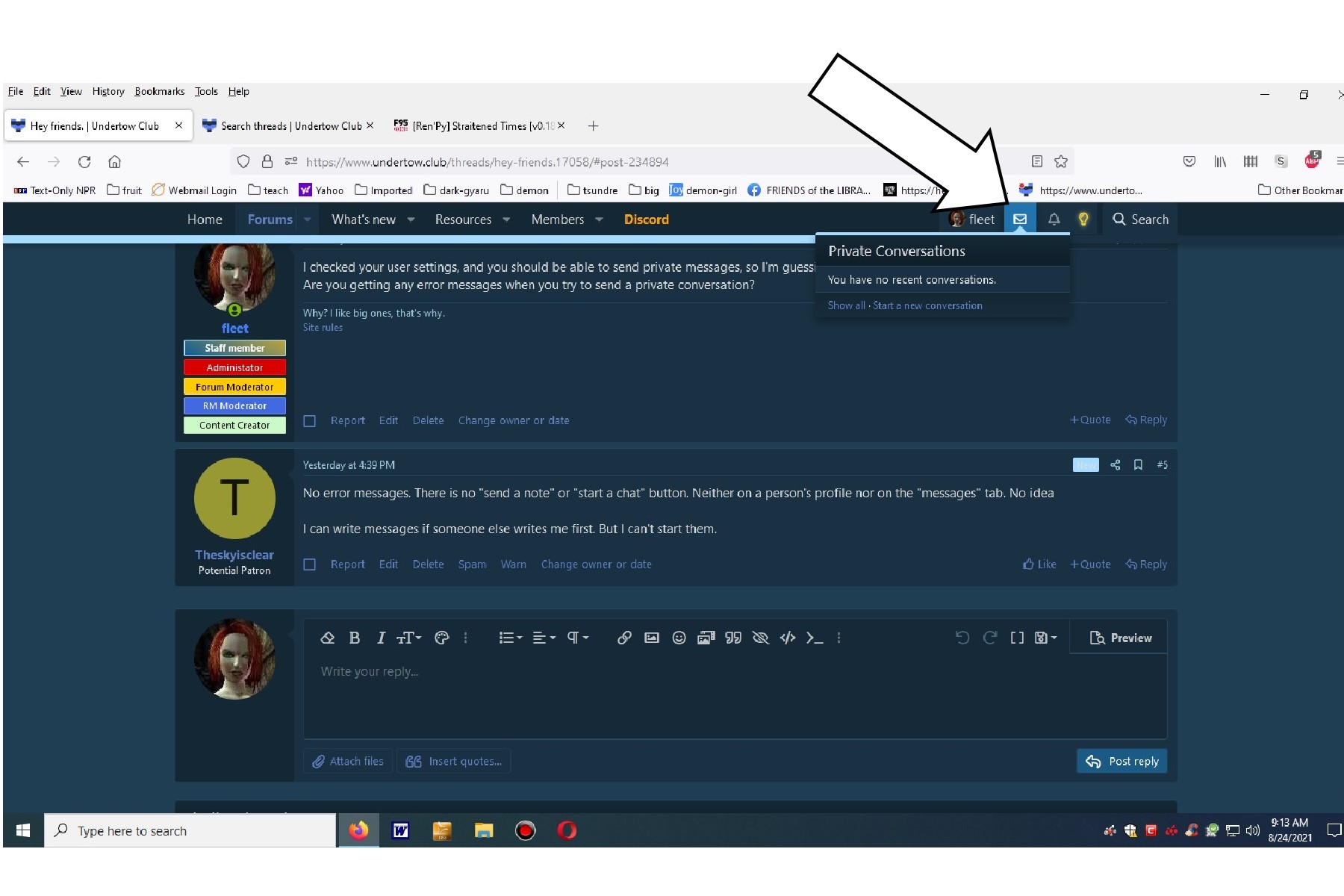Tick the checkbox on fleet's post
This screenshot has height=896, width=1344.
(310, 421)
